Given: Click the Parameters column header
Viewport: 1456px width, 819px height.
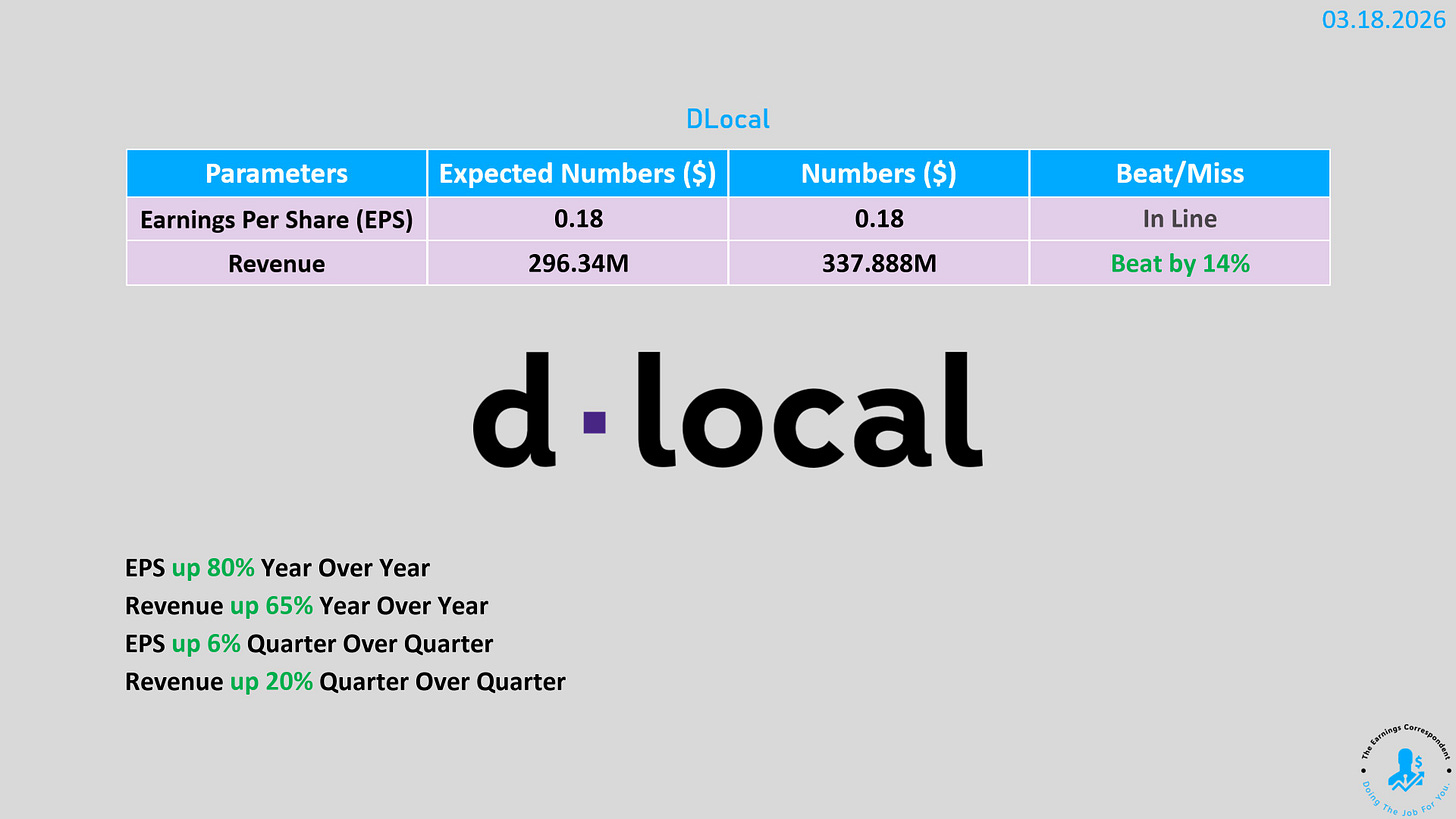Looking at the screenshot, I should (277, 173).
